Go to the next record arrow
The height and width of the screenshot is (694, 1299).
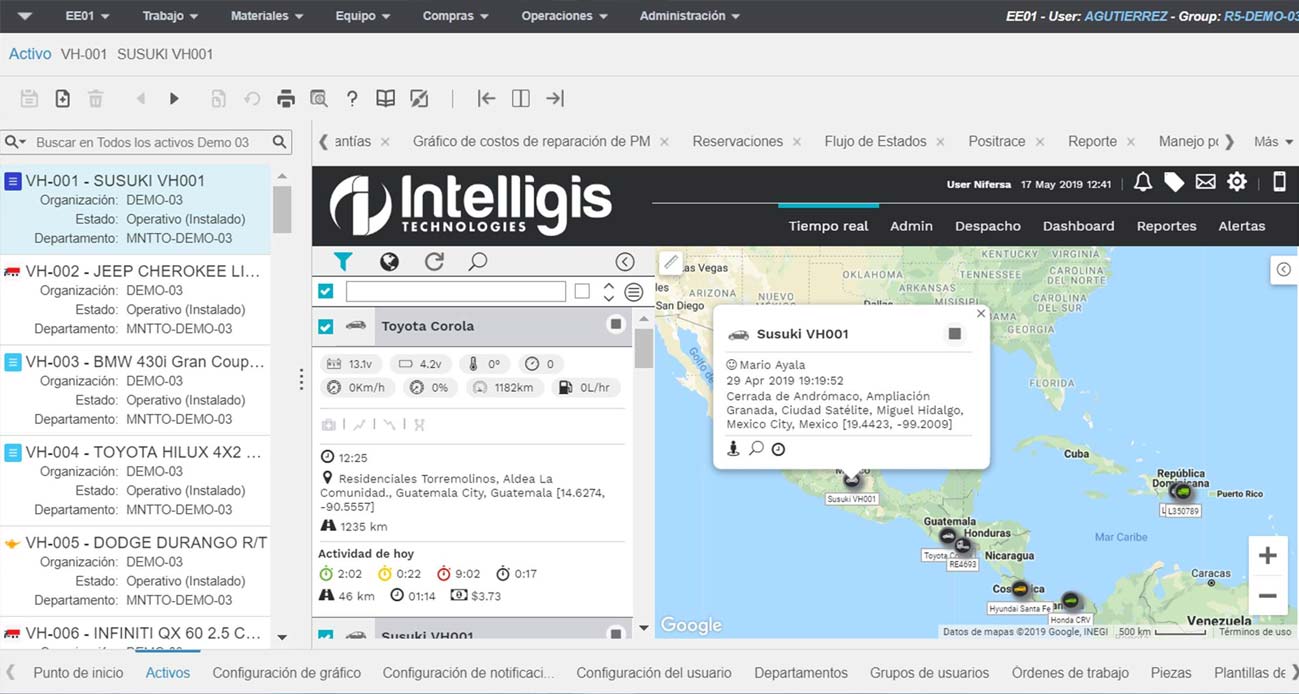[x=174, y=98]
